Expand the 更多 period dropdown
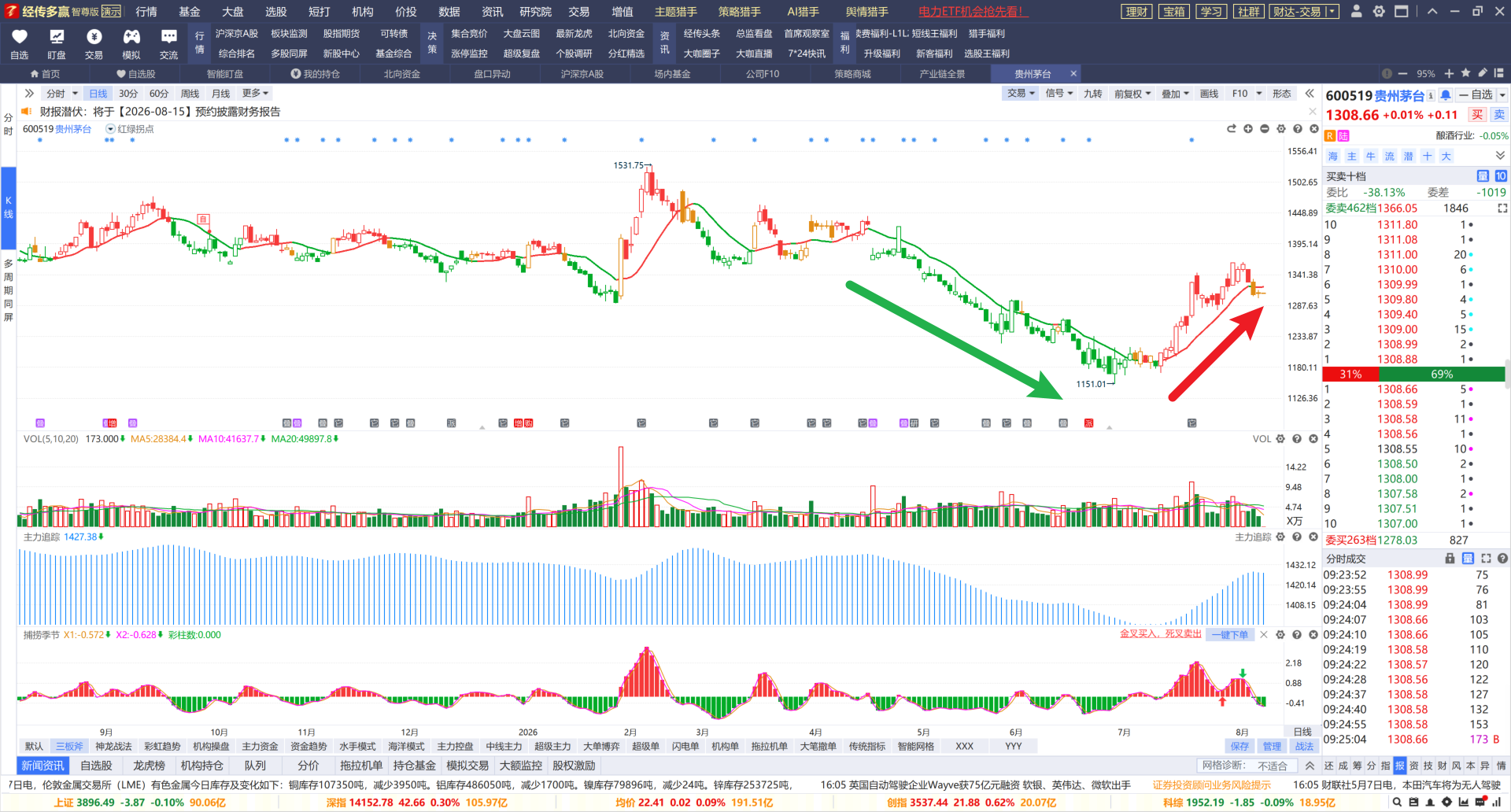 (x=255, y=94)
